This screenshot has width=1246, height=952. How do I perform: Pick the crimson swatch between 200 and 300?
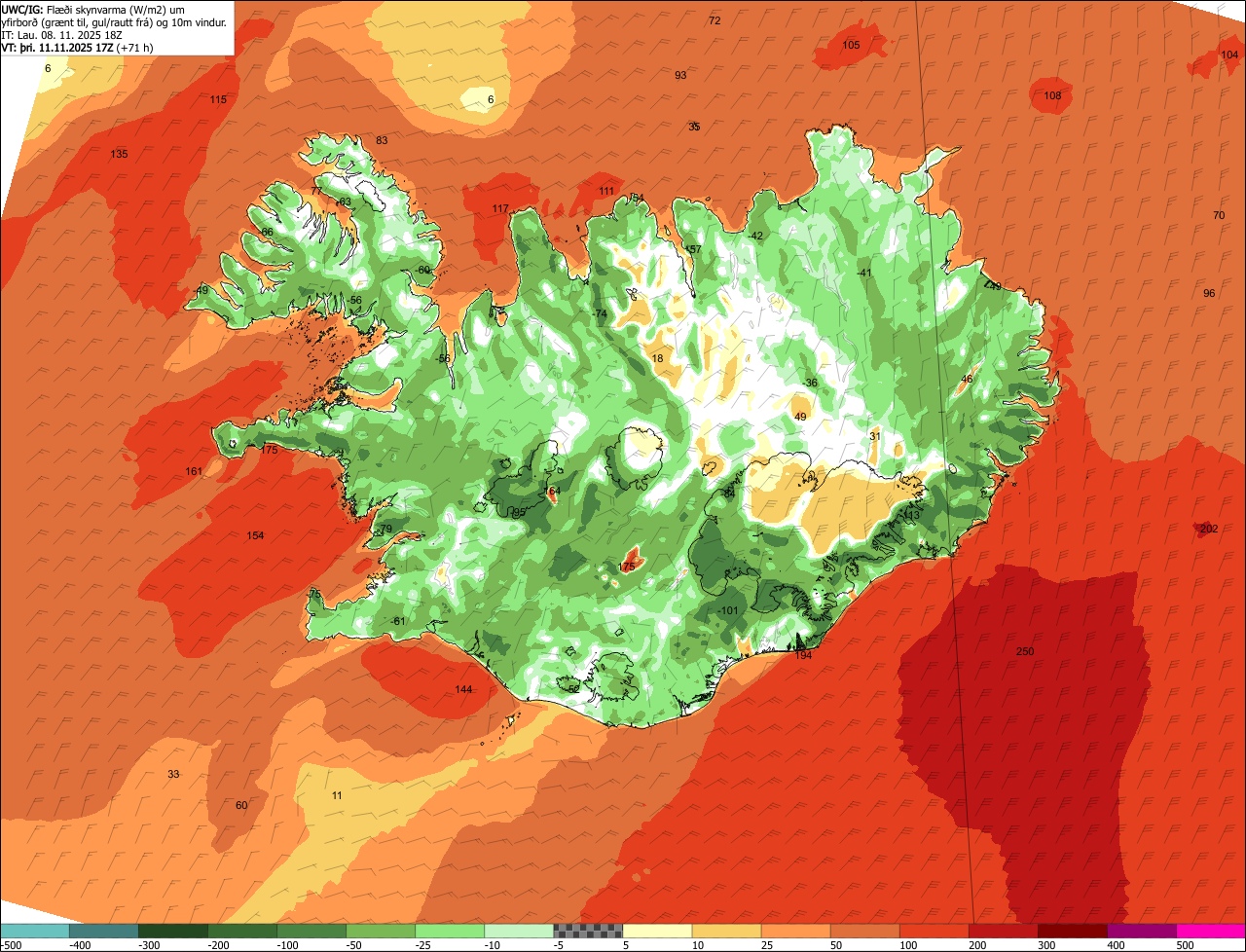1002,931
